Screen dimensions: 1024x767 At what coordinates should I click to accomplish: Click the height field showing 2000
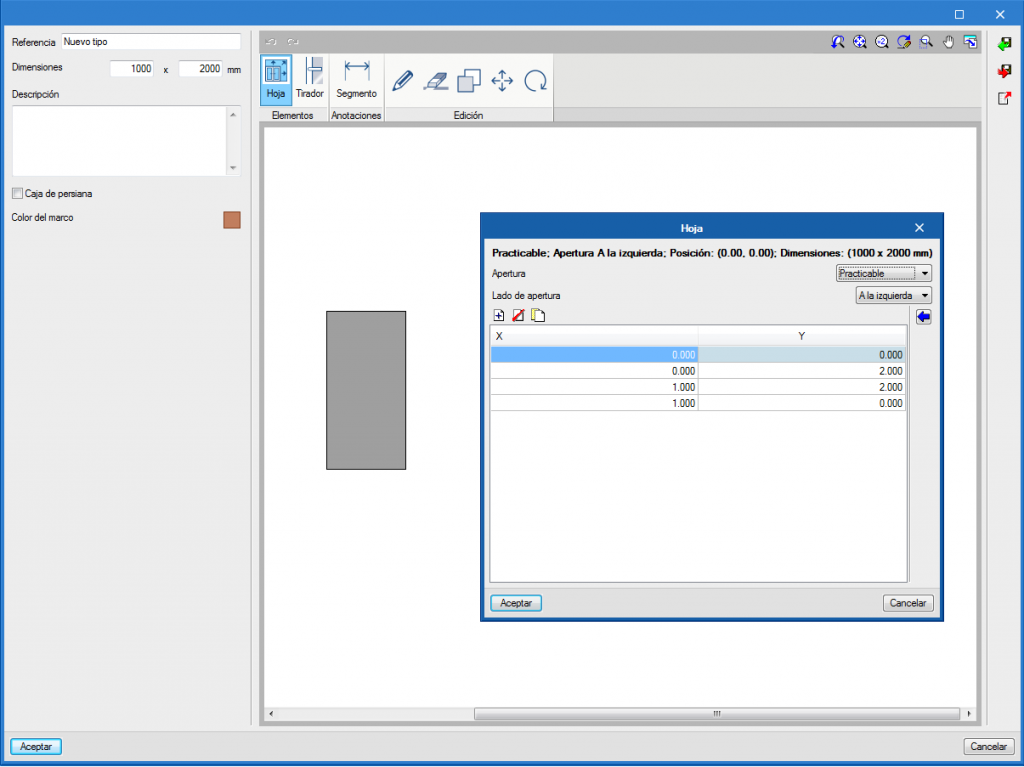[x=200, y=69]
